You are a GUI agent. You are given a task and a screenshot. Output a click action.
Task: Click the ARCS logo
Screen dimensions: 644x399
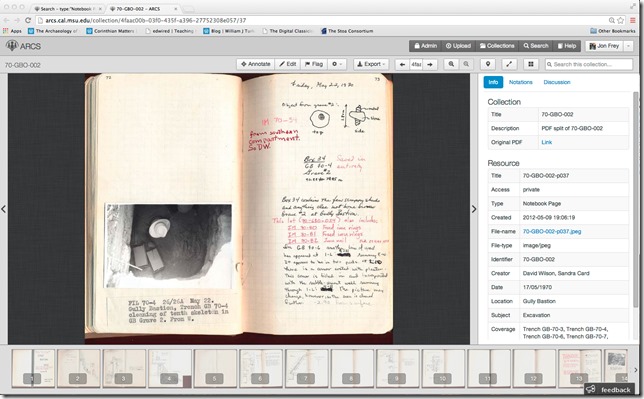23,46
